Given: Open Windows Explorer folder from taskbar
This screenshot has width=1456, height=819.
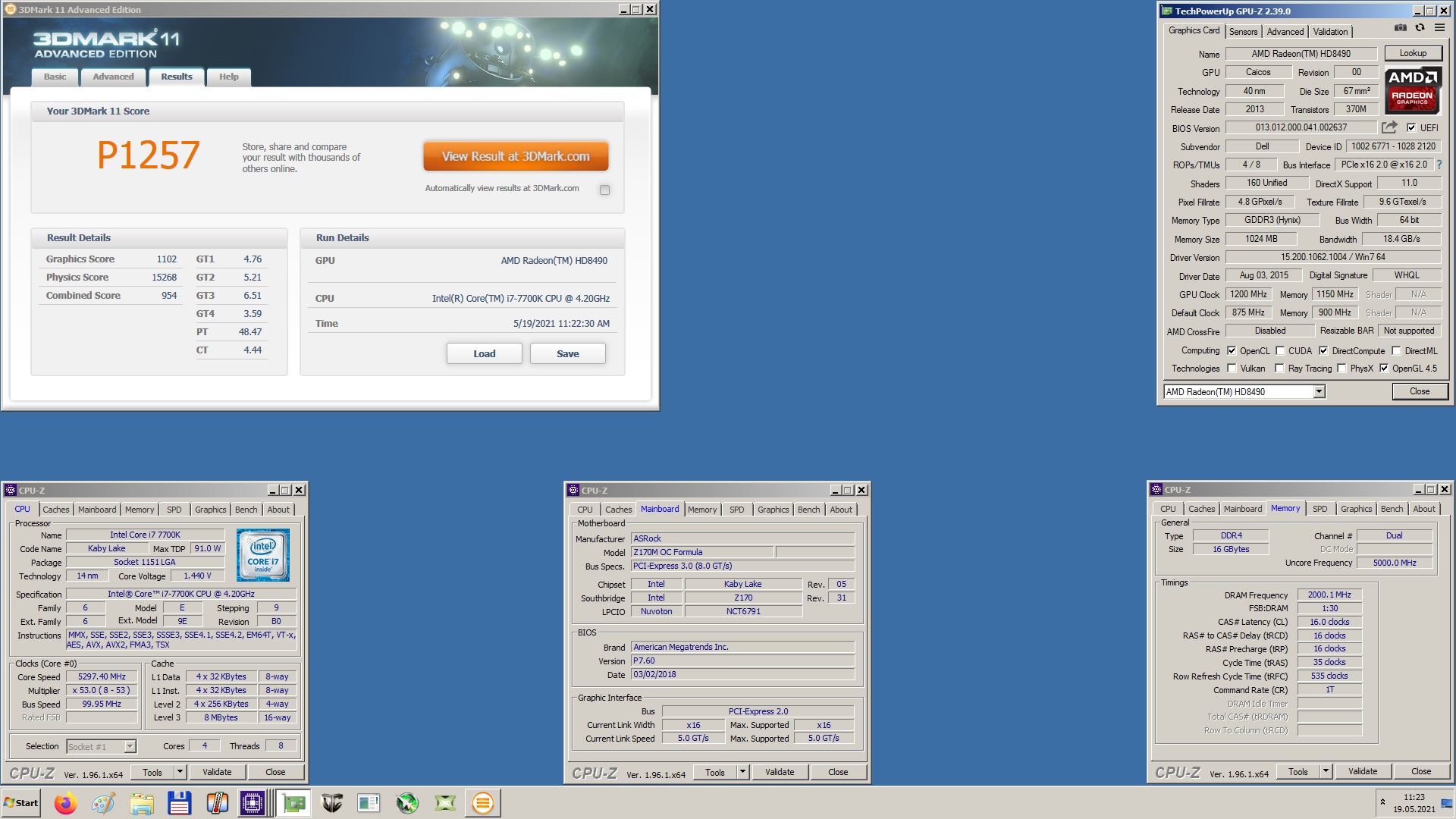Looking at the screenshot, I should pos(142,802).
